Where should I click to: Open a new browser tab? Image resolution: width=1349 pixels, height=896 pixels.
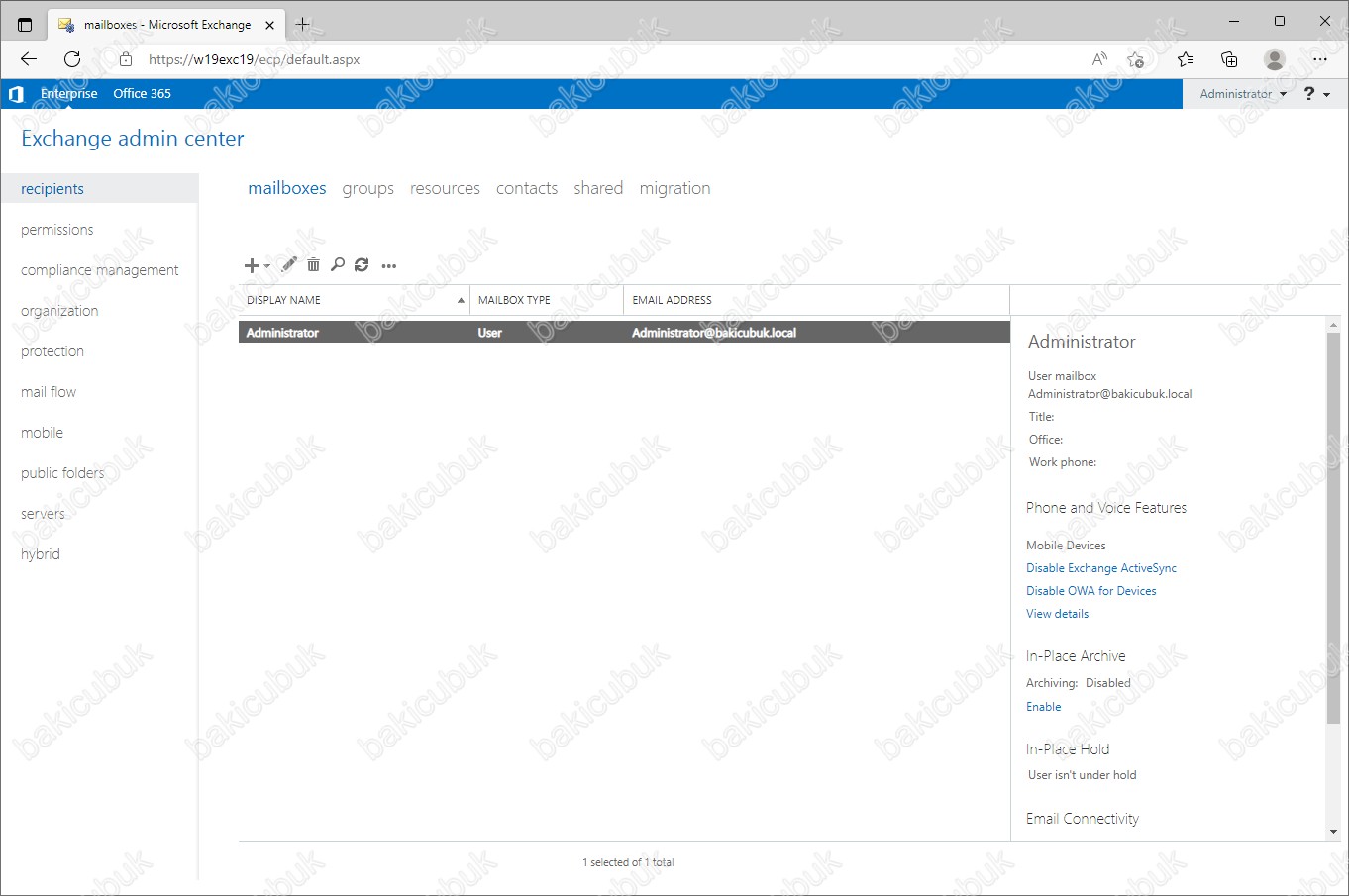click(x=303, y=25)
